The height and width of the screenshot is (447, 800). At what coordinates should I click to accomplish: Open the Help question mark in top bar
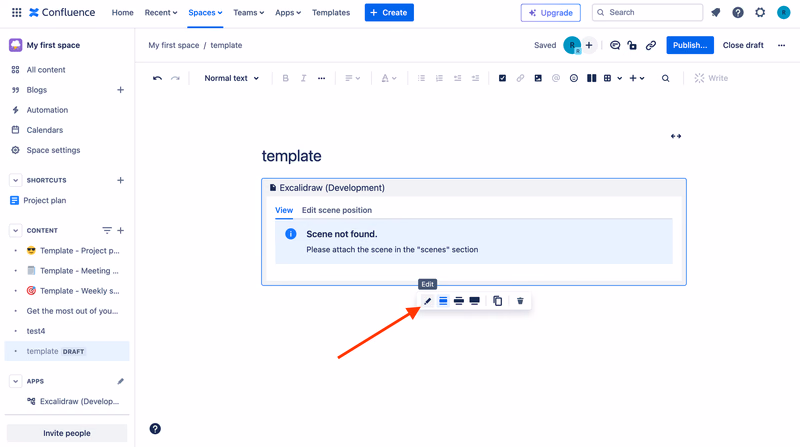point(738,12)
